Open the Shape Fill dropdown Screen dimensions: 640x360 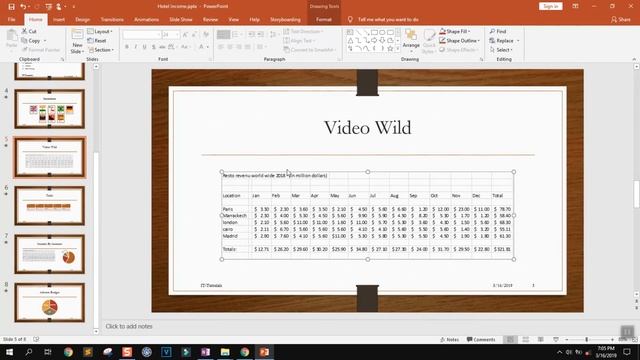pyautogui.click(x=455, y=31)
